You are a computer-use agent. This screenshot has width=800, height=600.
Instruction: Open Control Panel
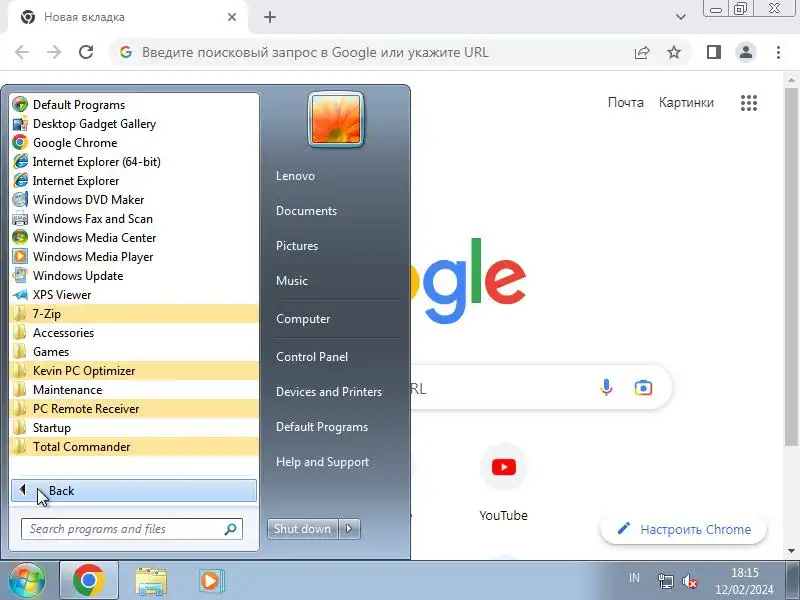[312, 357]
